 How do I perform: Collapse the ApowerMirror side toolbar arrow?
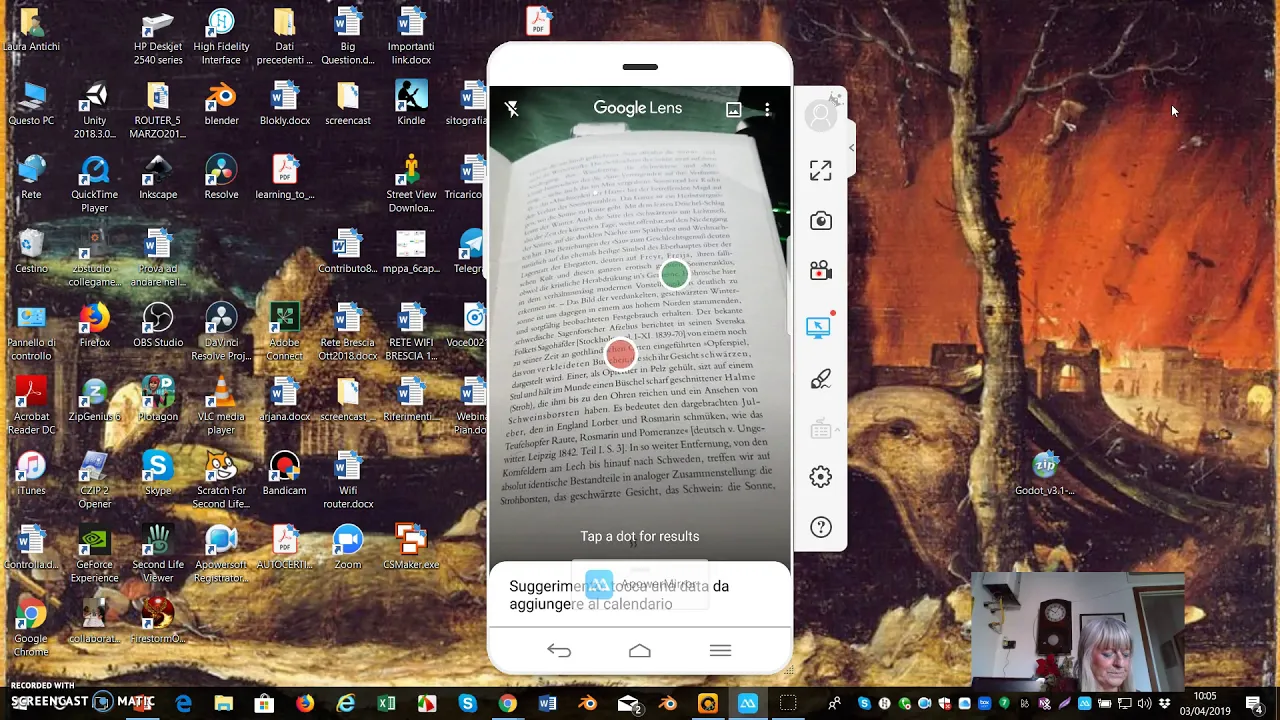click(x=851, y=148)
